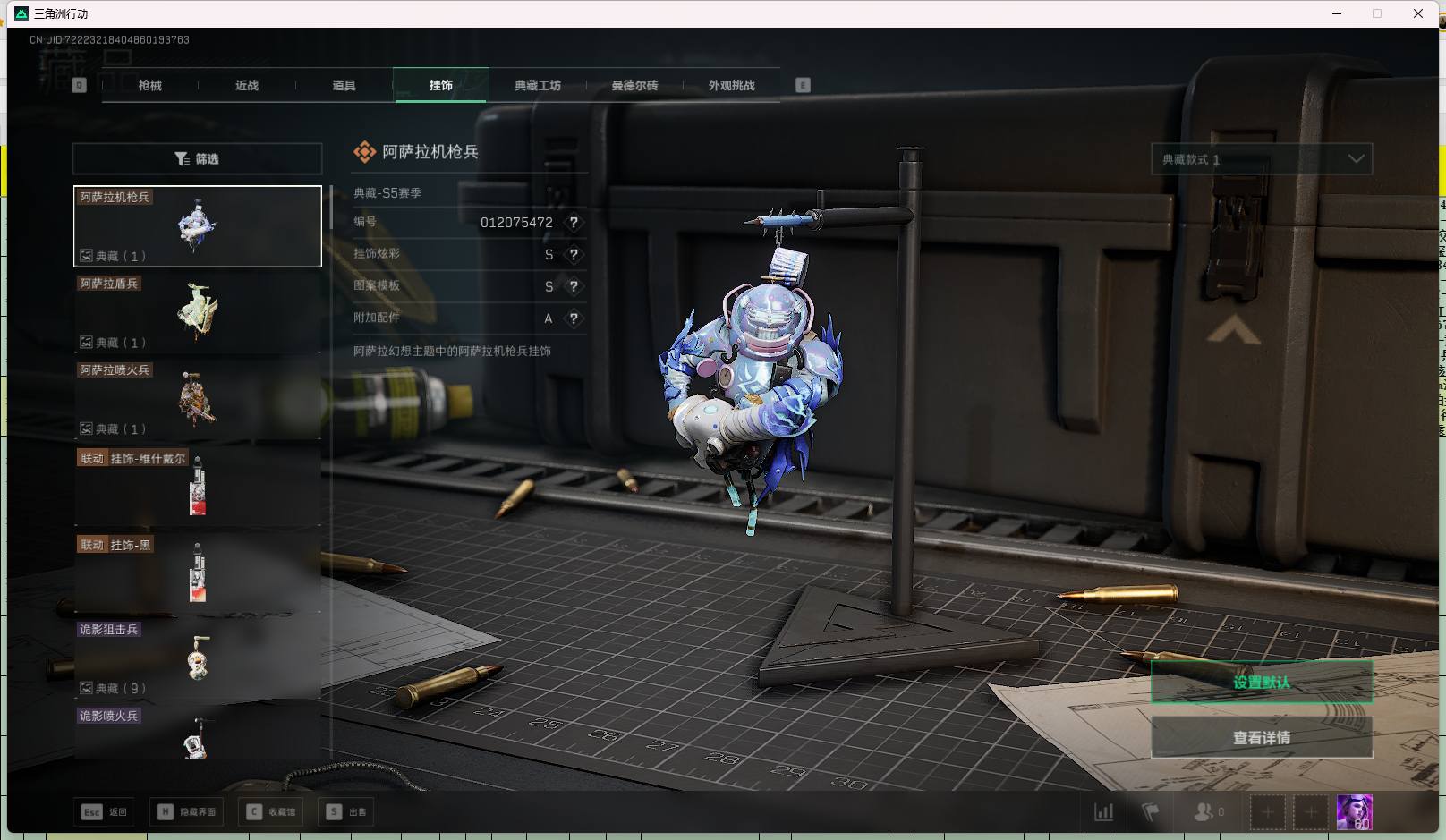Click the 隐藏界面 hide interface button
The image size is (1446, 840).
188,812
